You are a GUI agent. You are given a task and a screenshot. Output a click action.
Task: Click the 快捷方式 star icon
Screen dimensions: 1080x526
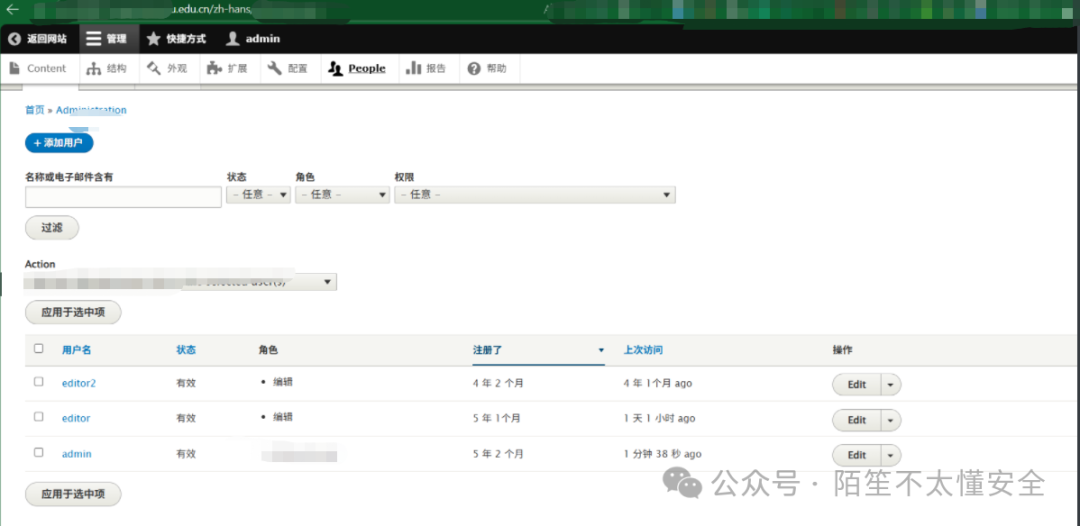tap(154, 39)
